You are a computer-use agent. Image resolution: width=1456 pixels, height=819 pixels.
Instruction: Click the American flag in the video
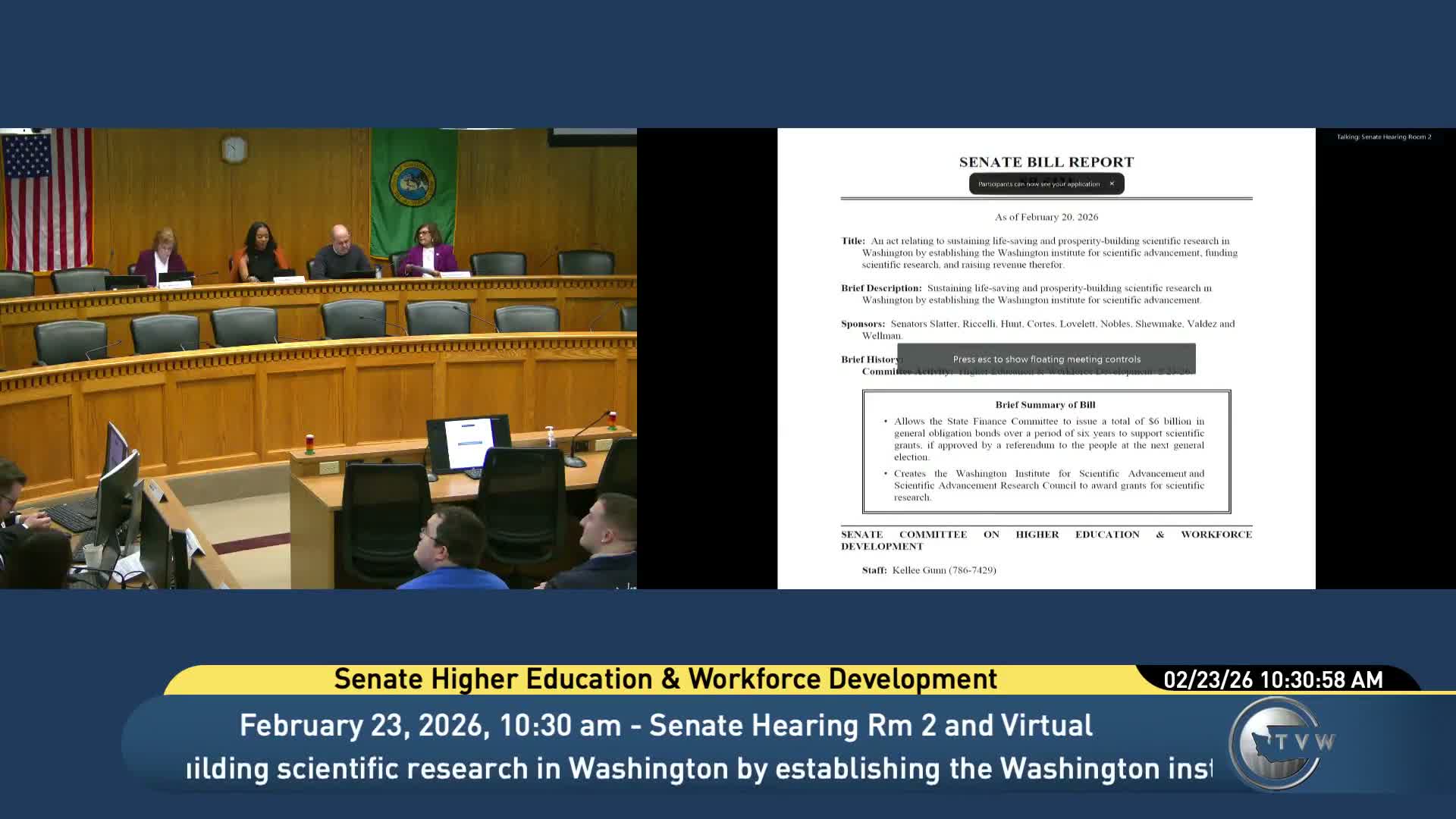[x=47, y=197]
